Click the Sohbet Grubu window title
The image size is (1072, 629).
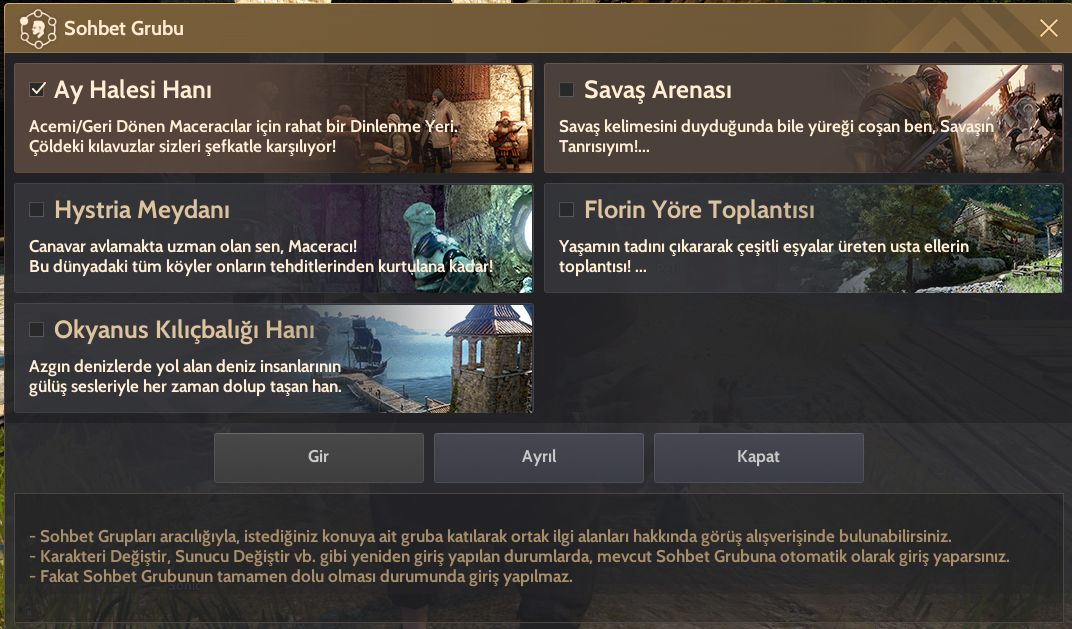click(x=124, y=28)
